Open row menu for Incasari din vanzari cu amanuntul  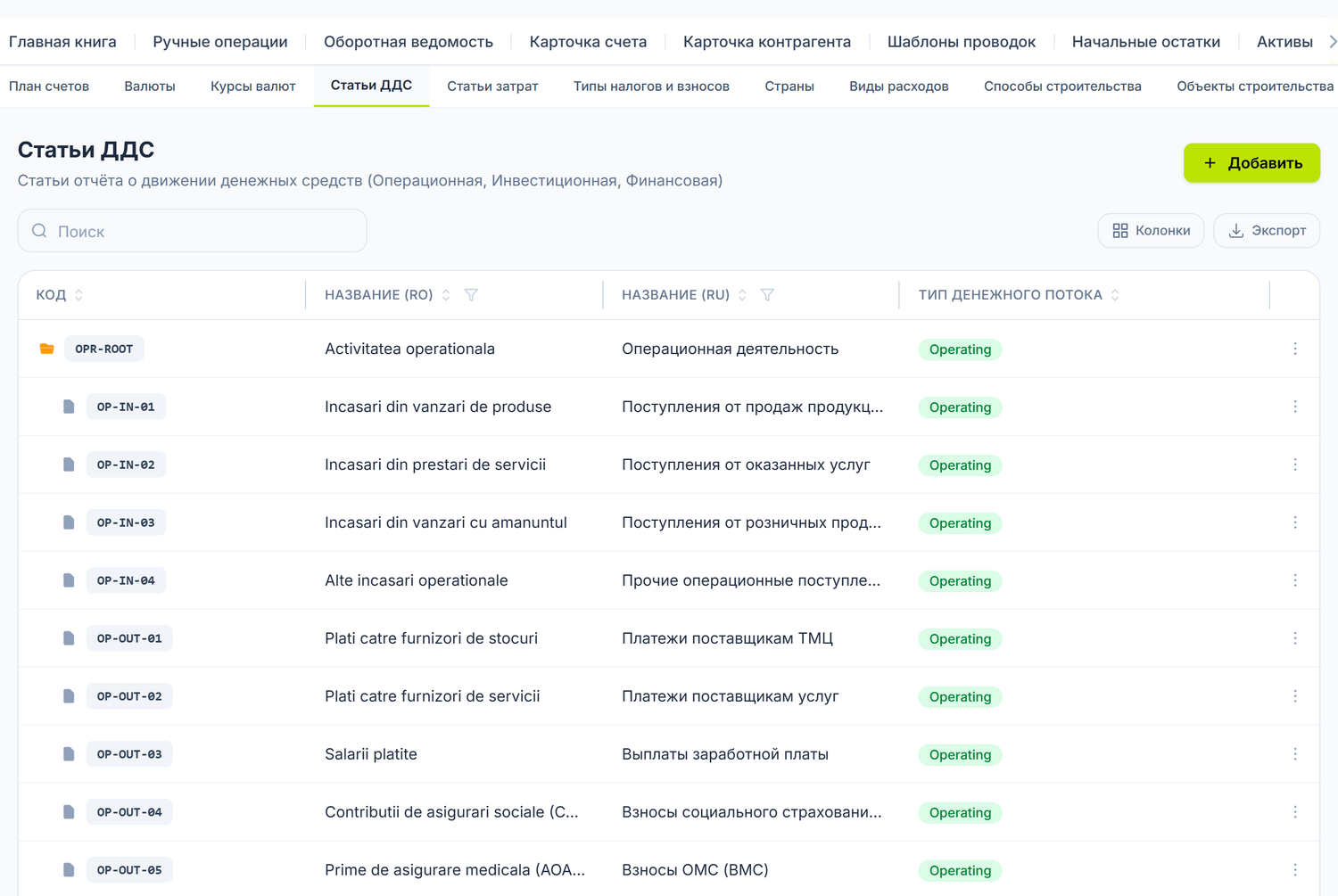1295,522
